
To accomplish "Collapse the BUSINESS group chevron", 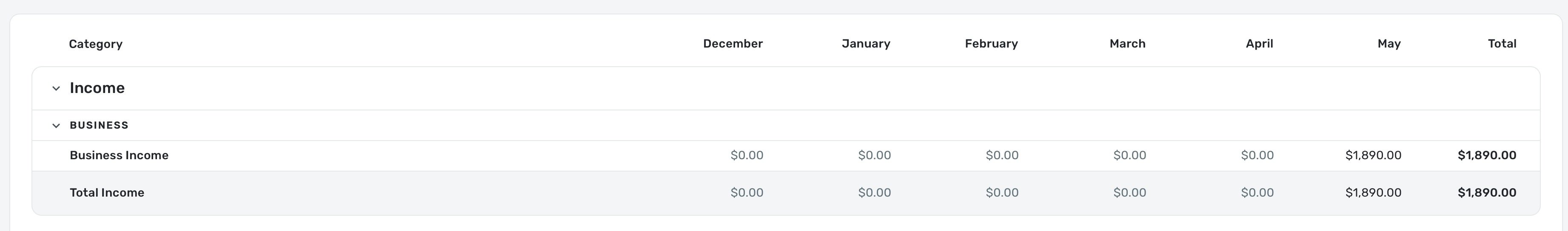I will click(x=56, y=125).
